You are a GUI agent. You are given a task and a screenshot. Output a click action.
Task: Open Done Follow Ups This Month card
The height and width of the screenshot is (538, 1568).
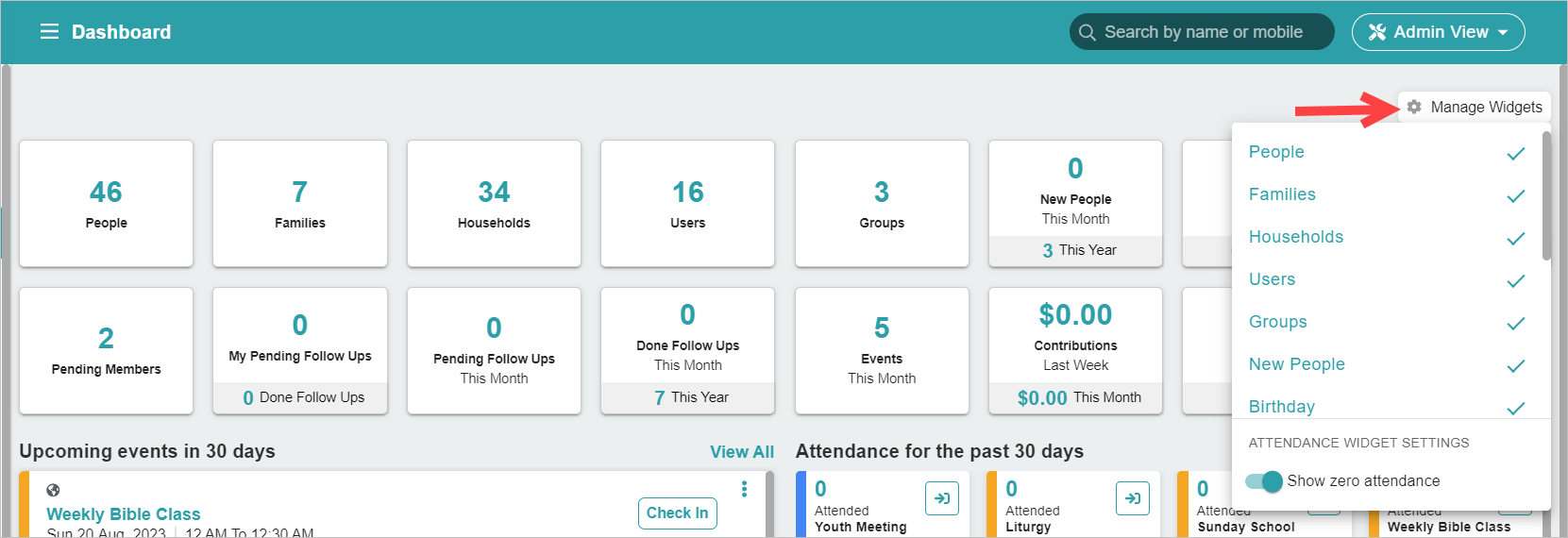pyautogui.click(x=688, y=351)
